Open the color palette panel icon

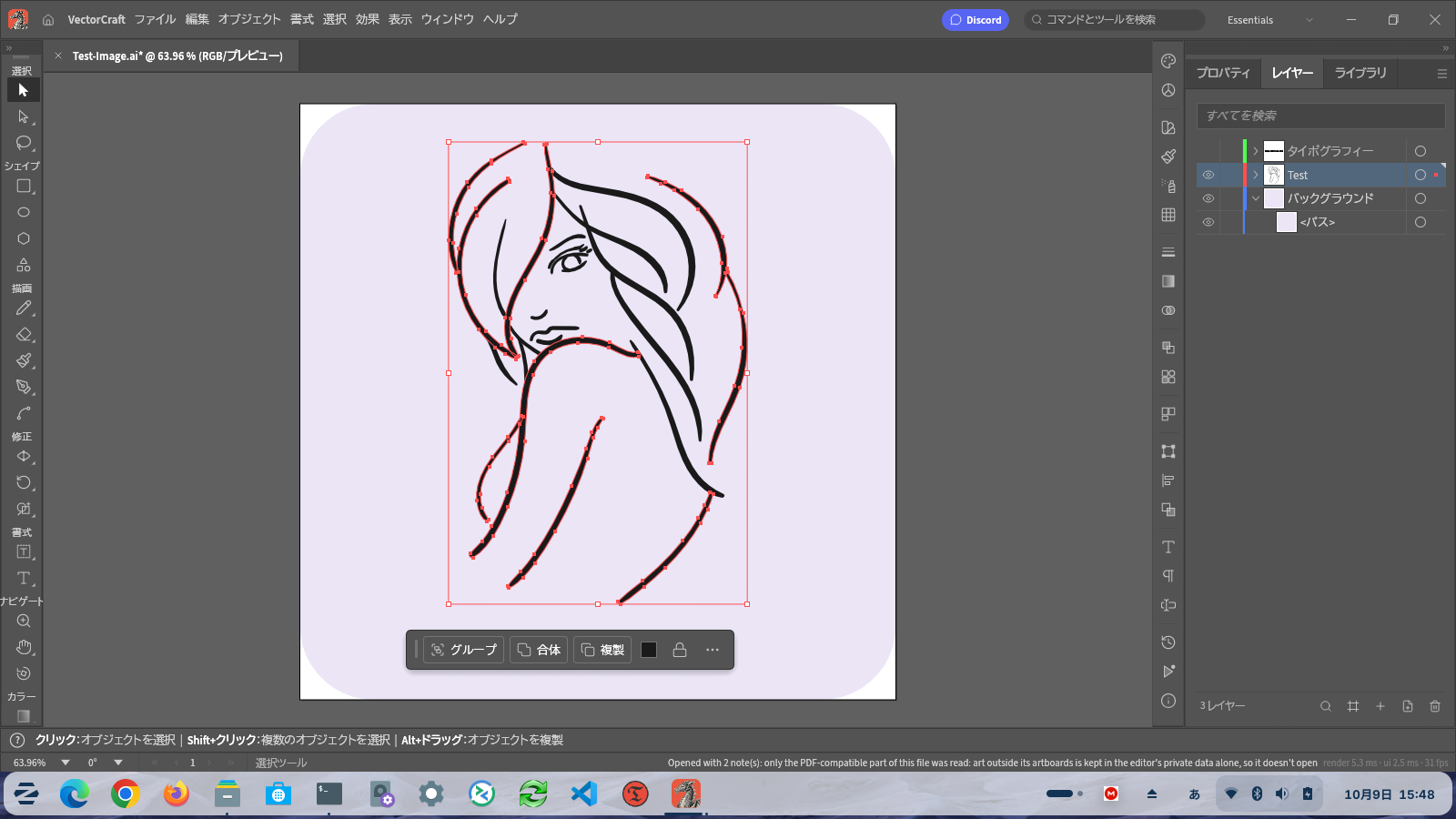[x=1168, y=61]
